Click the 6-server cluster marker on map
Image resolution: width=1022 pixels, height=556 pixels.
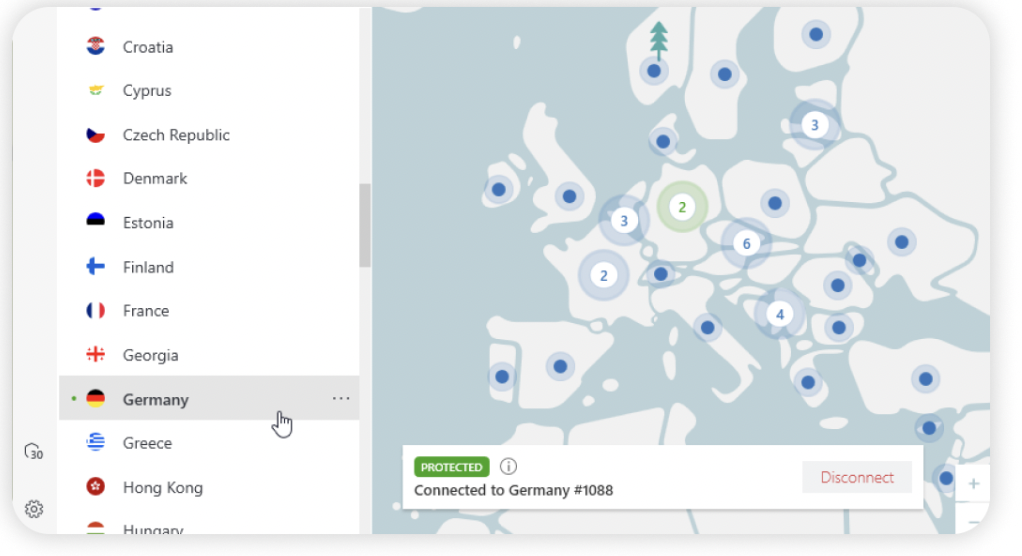point(746,244)
